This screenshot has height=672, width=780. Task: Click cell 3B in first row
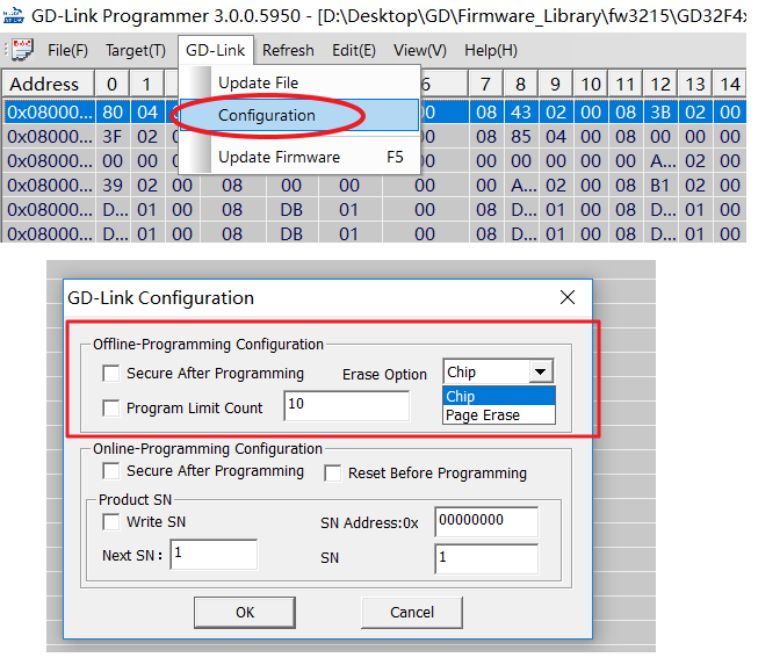tap(660, 112)
